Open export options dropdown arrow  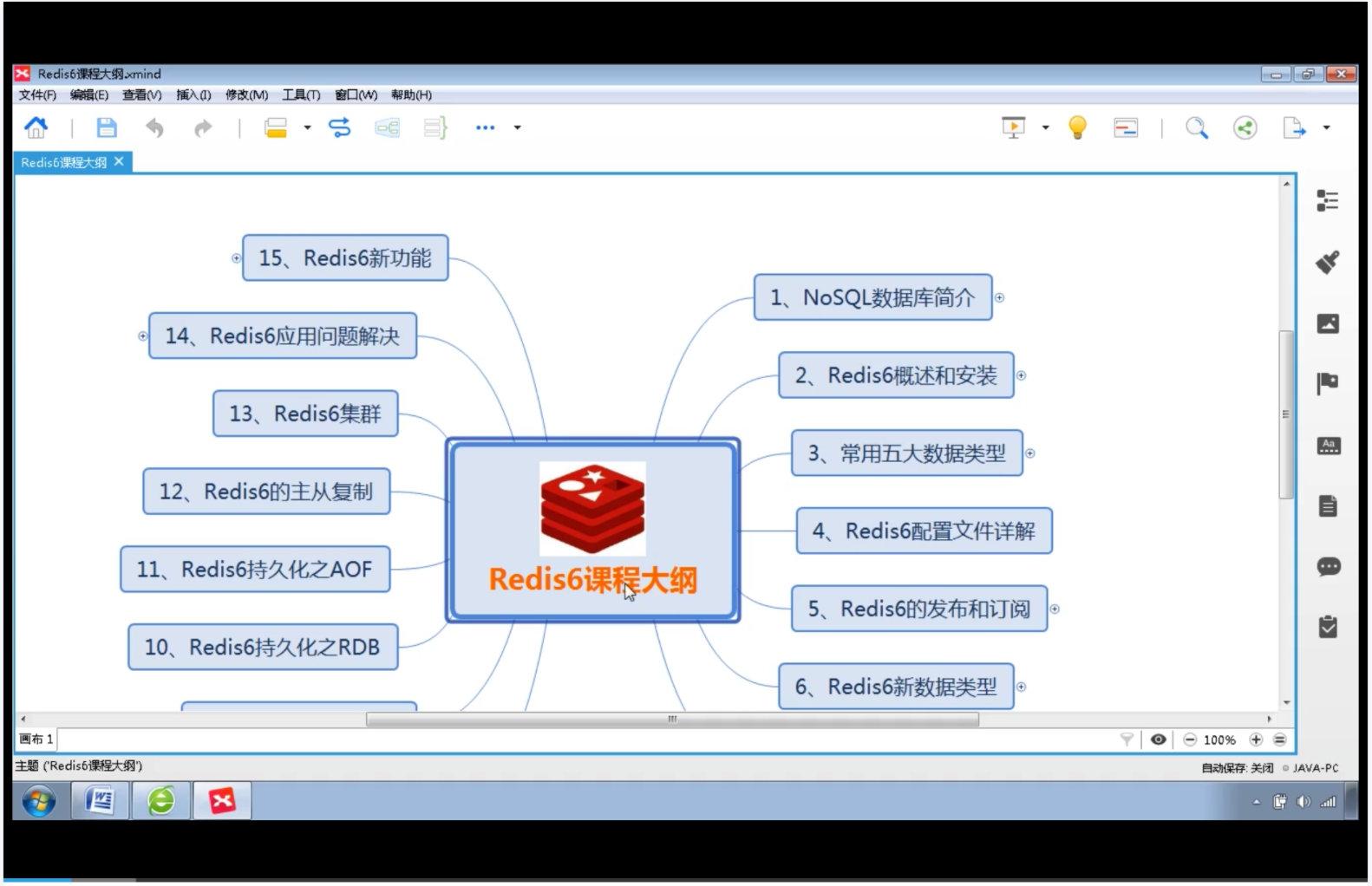tap(1326, 127)
